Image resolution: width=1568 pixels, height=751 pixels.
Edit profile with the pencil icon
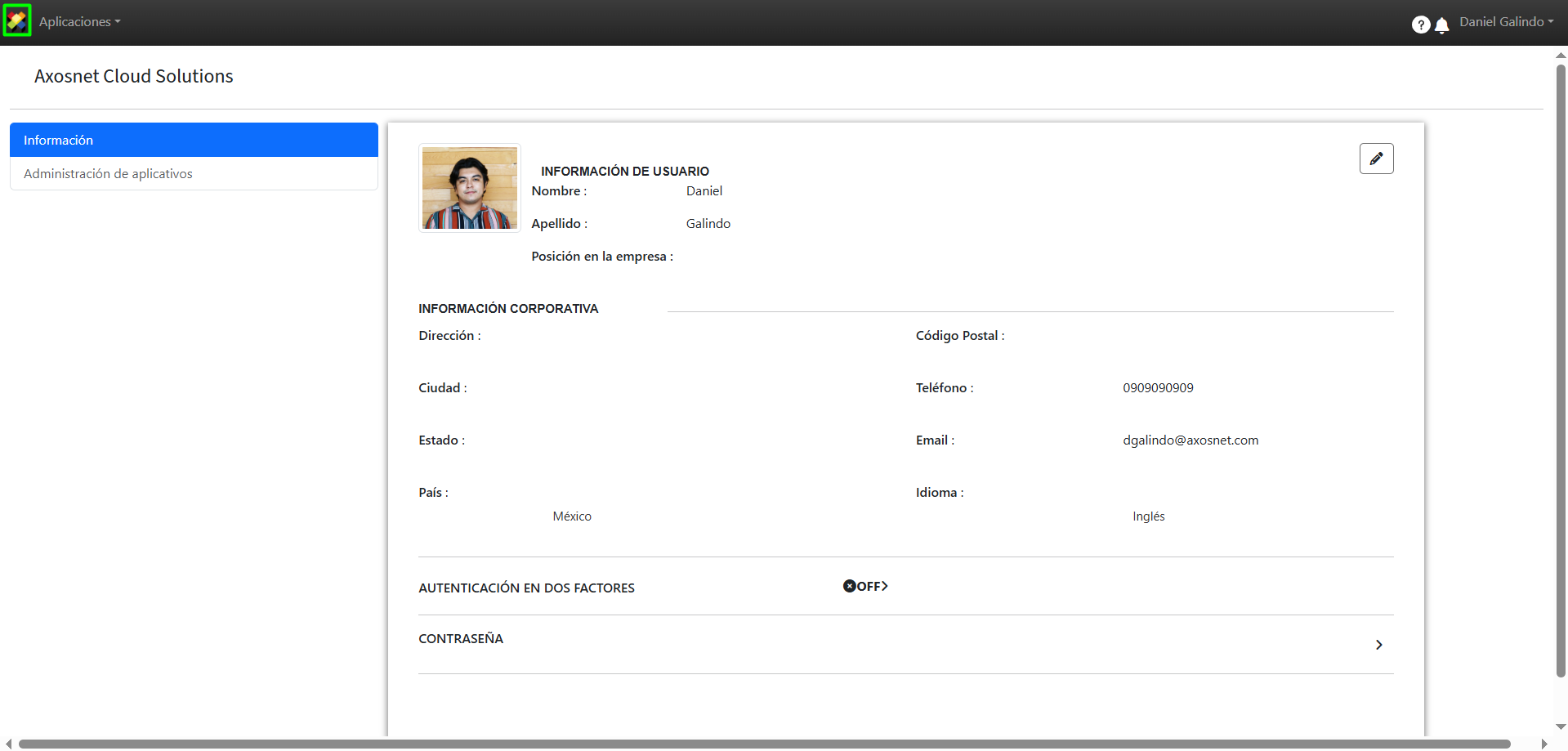[1376, 159]
